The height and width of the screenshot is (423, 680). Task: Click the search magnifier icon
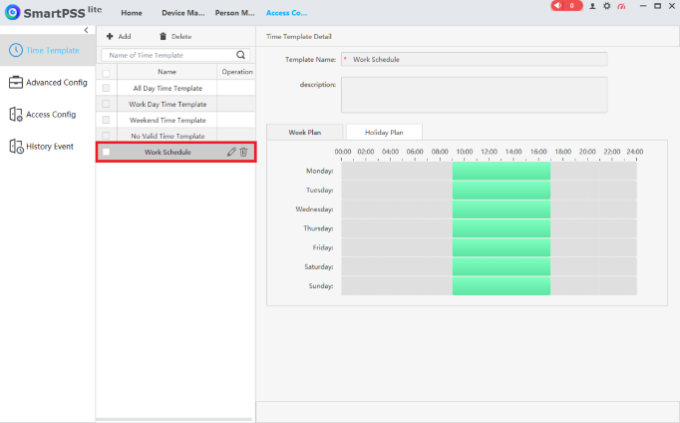pos(241,55)
